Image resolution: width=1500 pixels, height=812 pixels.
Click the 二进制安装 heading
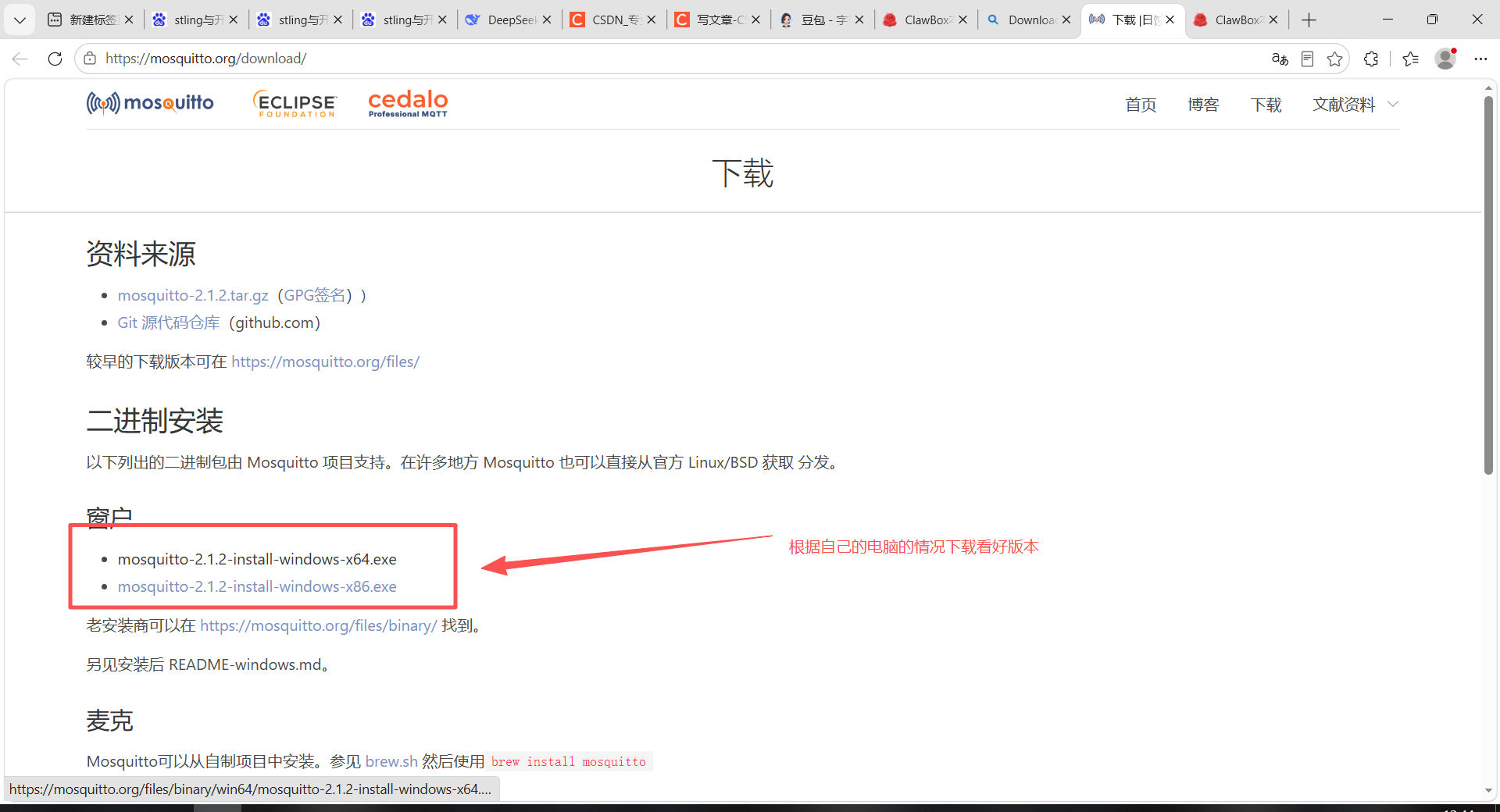pos(155,421)
